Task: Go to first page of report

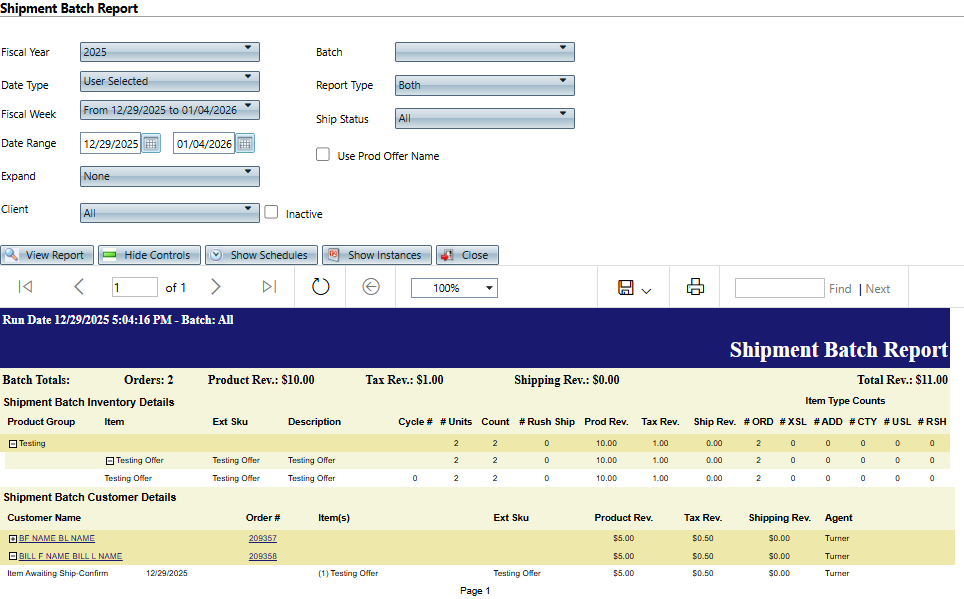Action: 26,287
